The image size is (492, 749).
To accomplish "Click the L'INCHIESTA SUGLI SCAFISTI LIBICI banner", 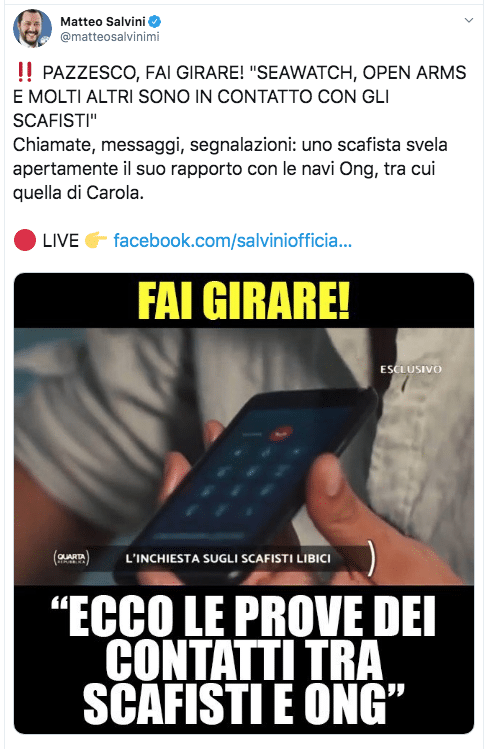I will [x=228, y=558].
